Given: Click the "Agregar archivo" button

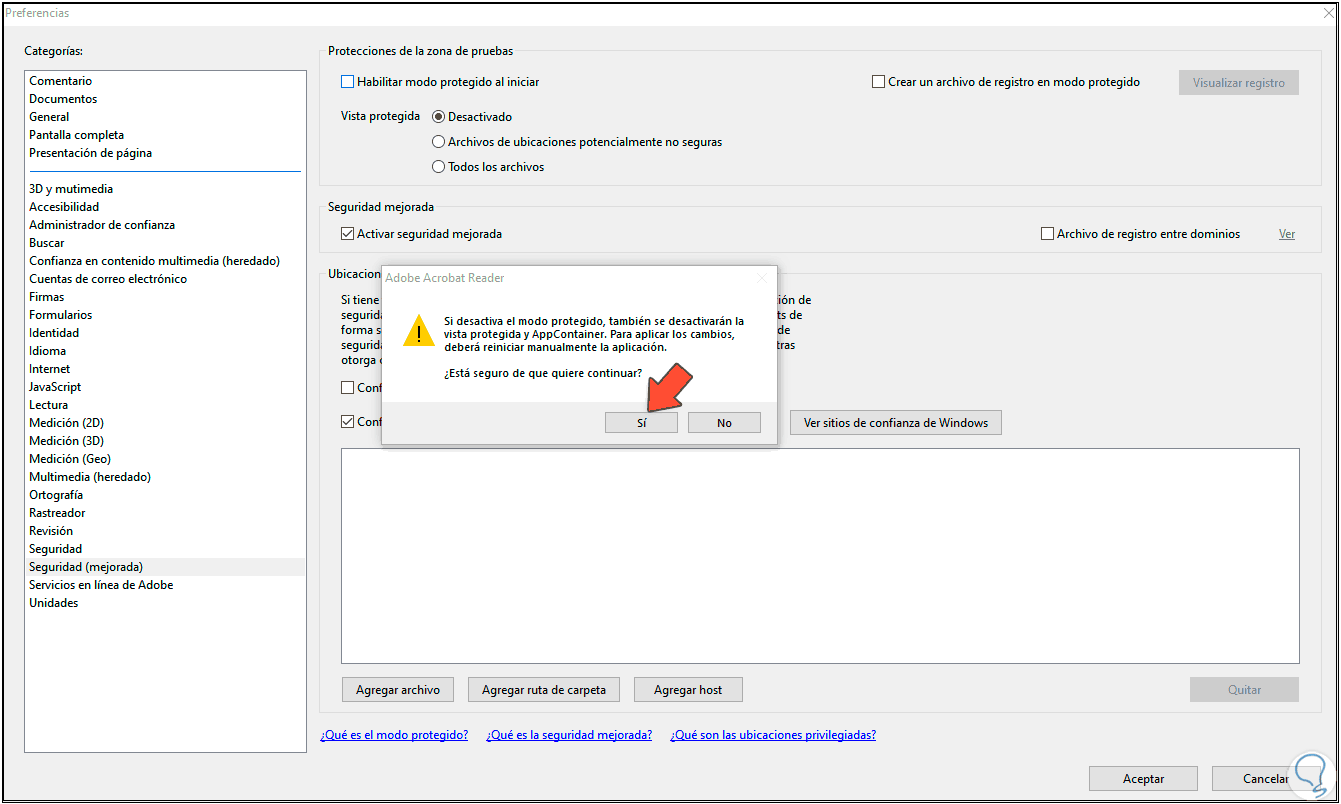Looking at the screenshot, I should tap(397, 689).
